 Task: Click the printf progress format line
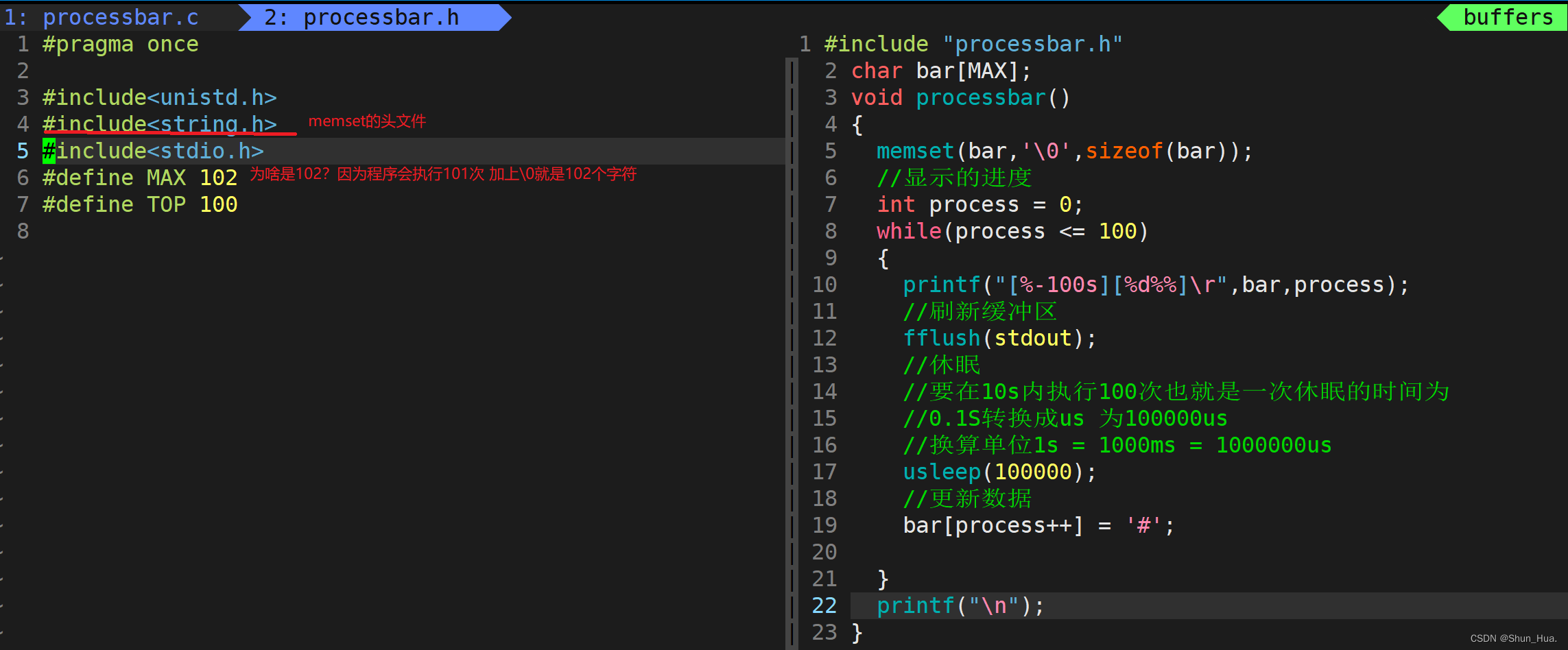click(1156, 285)
